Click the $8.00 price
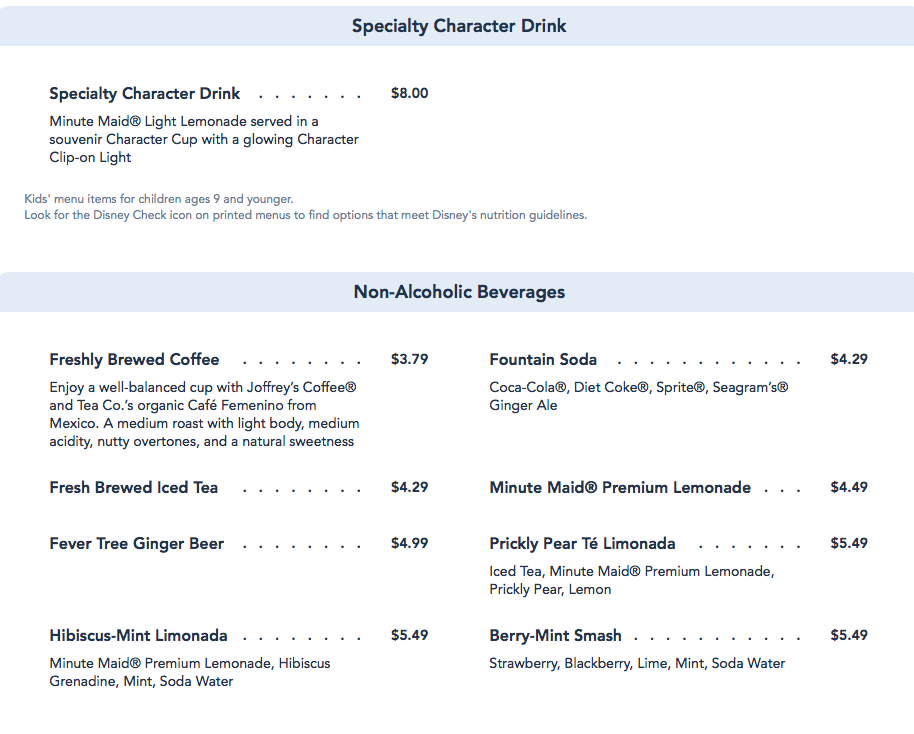914x734 pixels. (409, 93)
